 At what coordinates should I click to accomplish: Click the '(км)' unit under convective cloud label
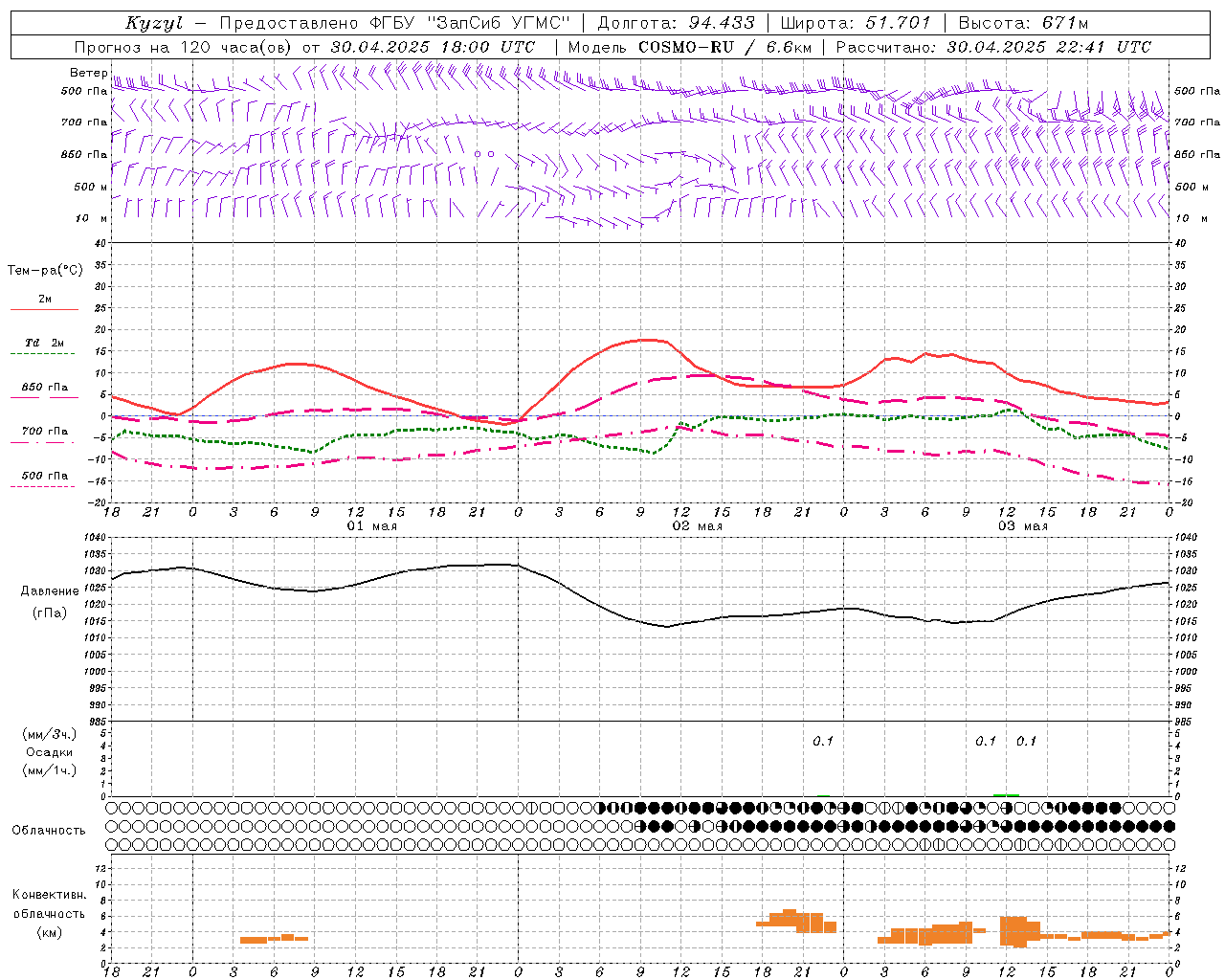click(49, 932)
